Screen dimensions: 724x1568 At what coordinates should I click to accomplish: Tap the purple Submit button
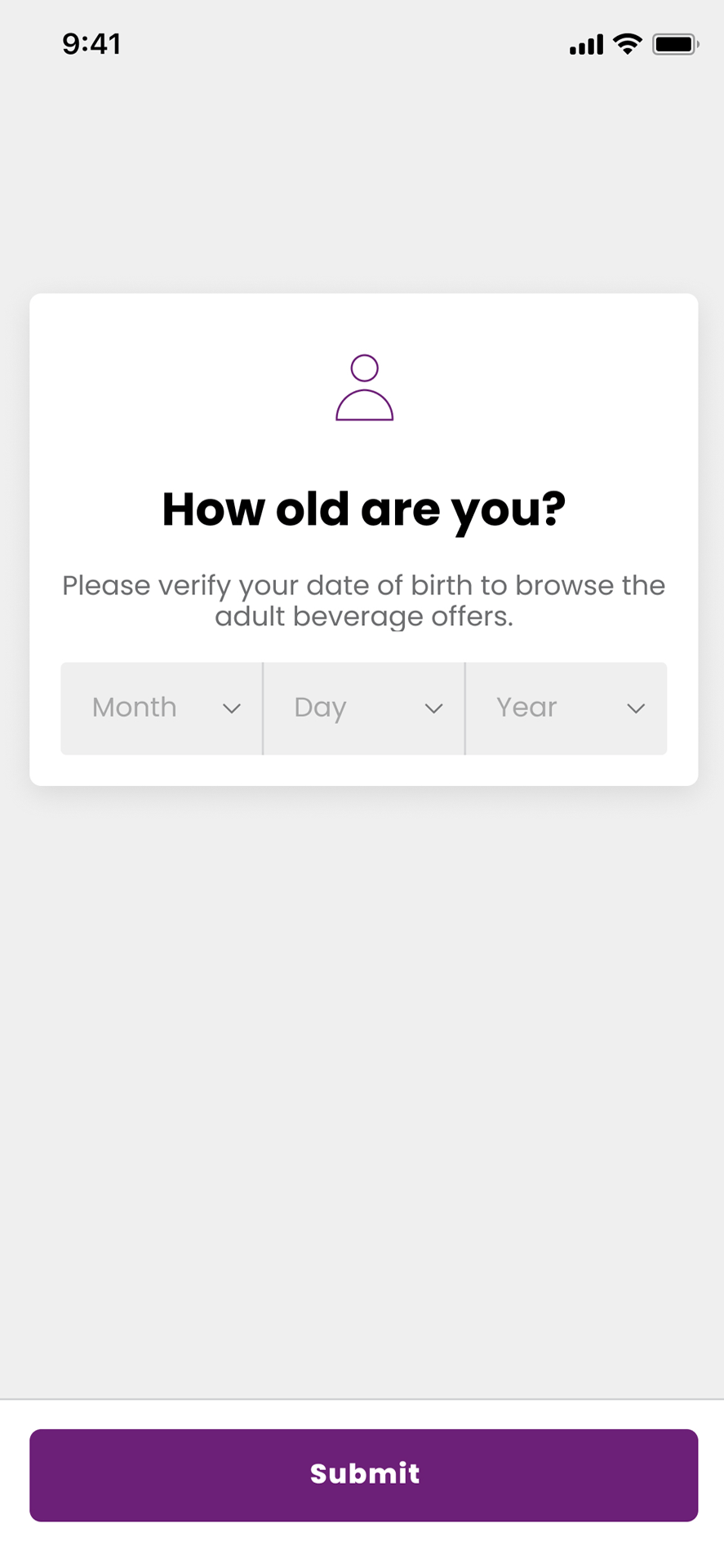tap(364, 1474)
